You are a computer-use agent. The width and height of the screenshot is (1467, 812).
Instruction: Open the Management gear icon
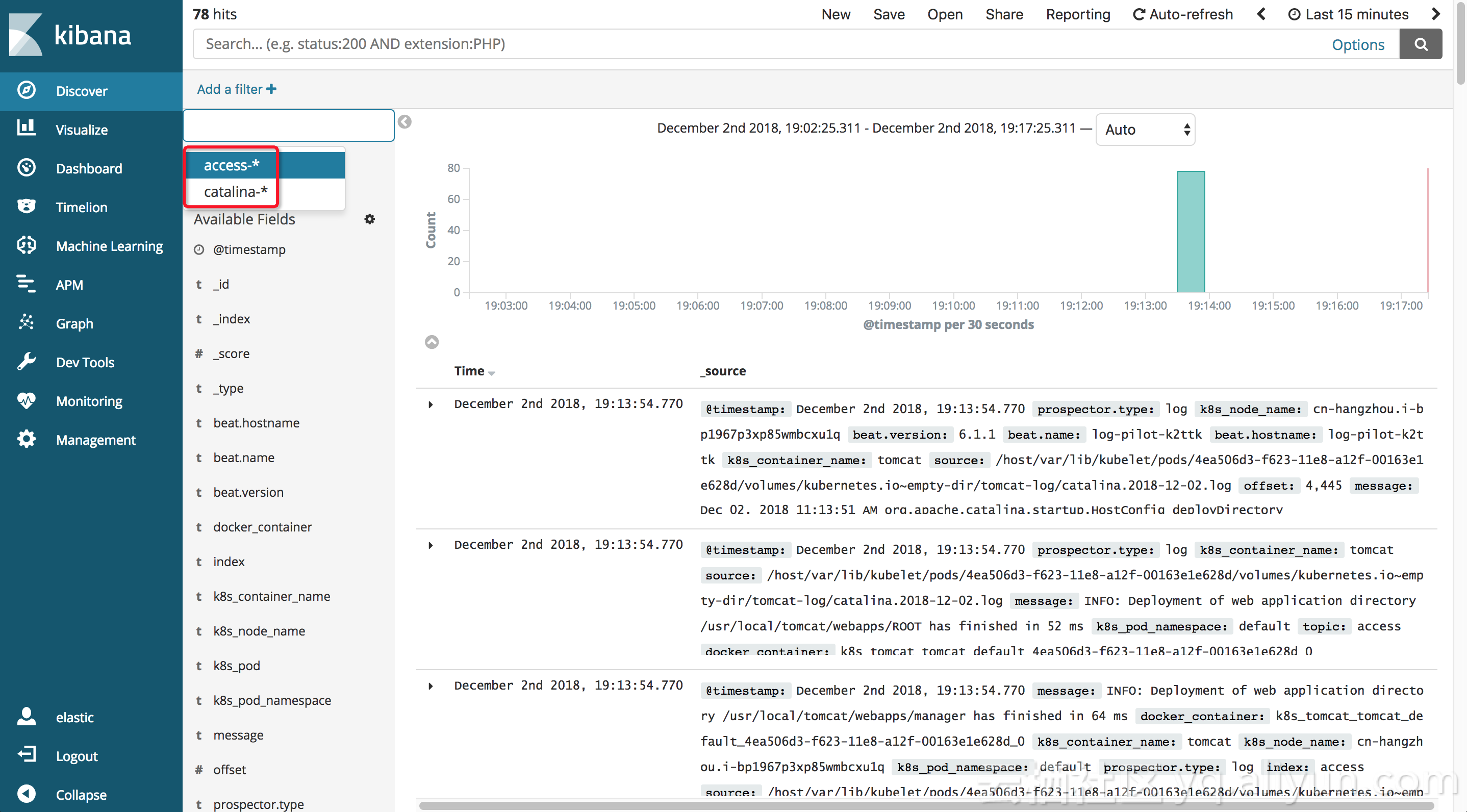[x=26, y=439]
